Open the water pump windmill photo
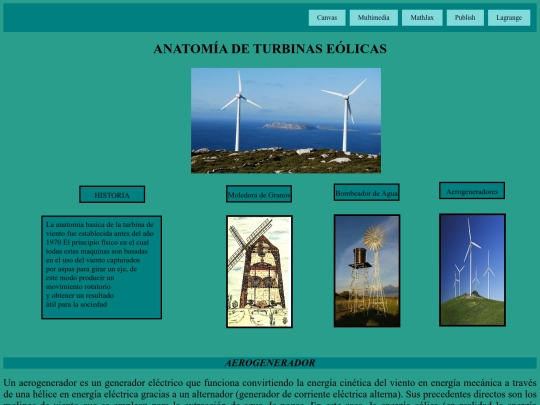Image resolution: width=540 pixels, height=405 pixels. (367, 271)
